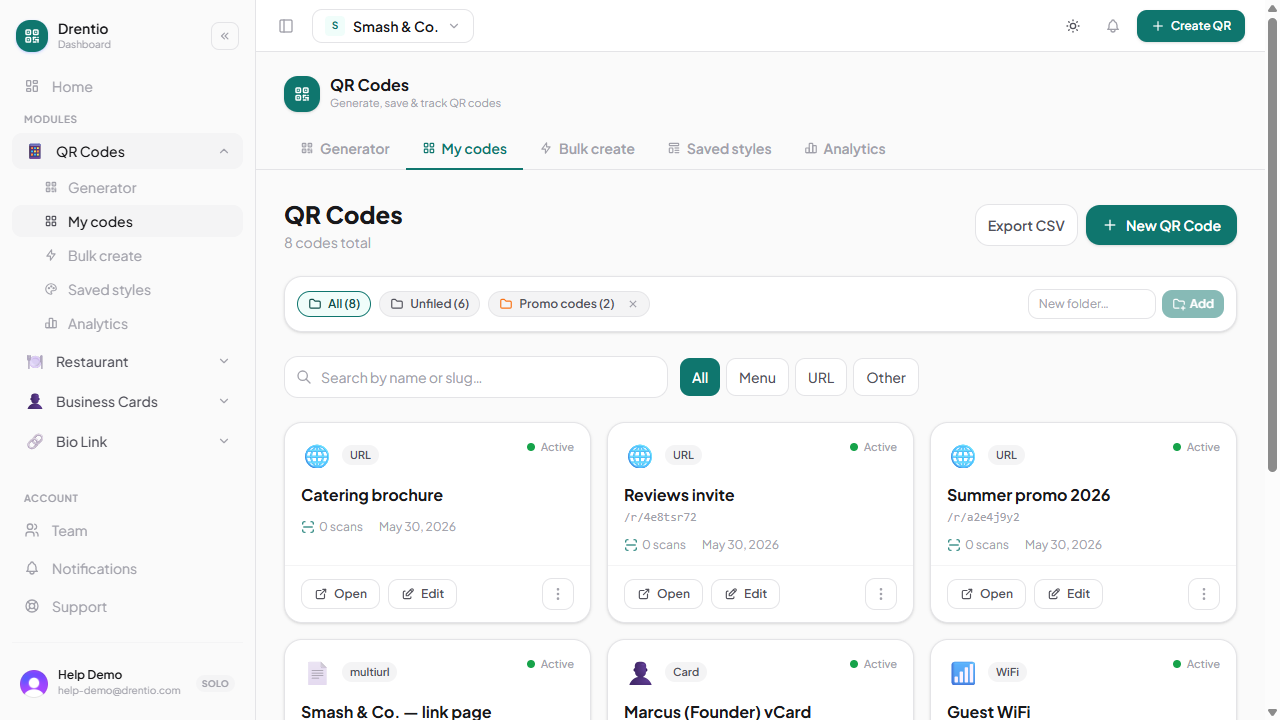Open the Catering brochure code
1280x720 pixels.
pos(340,594)
